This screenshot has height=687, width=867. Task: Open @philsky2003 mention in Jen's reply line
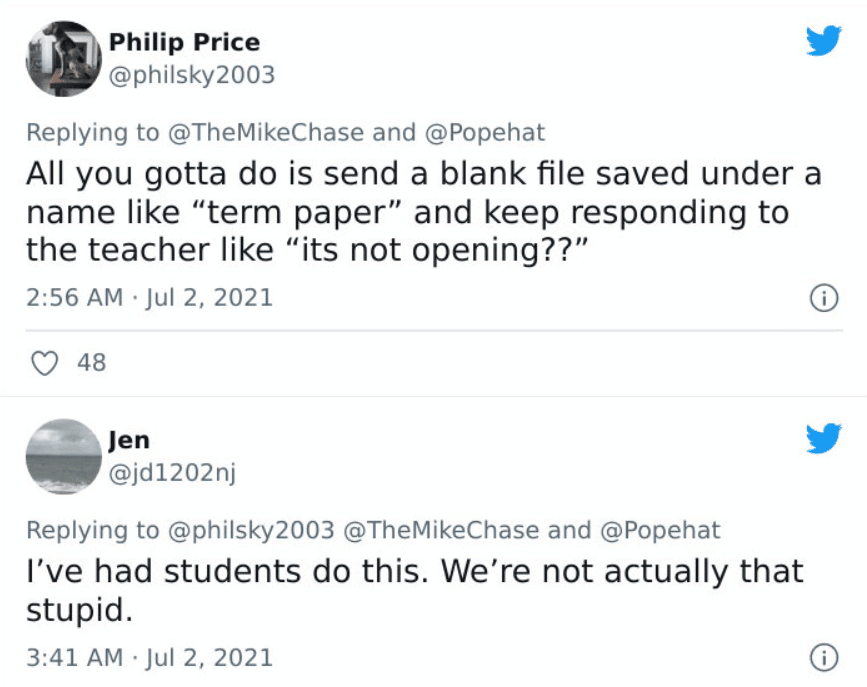pyautogui.click(x=250, y=530)
